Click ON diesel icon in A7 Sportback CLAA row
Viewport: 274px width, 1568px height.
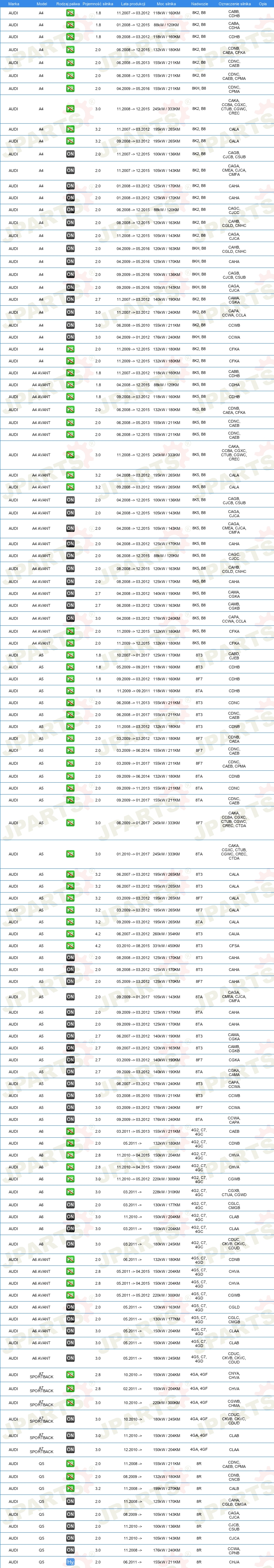(70, 1449)
